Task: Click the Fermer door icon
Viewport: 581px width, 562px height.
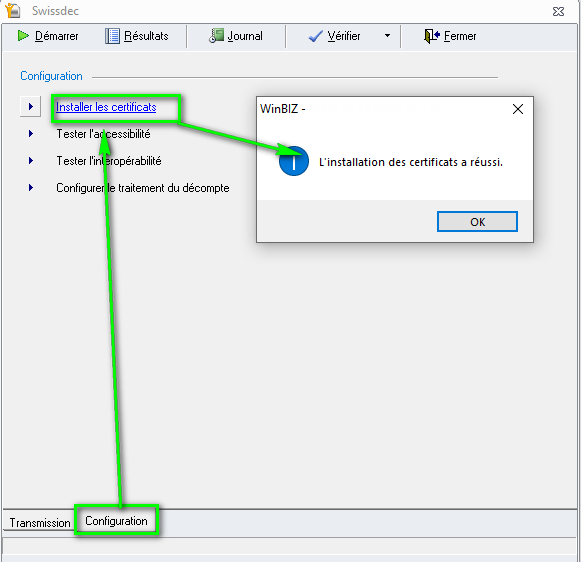Action: (x=432, y=36)
